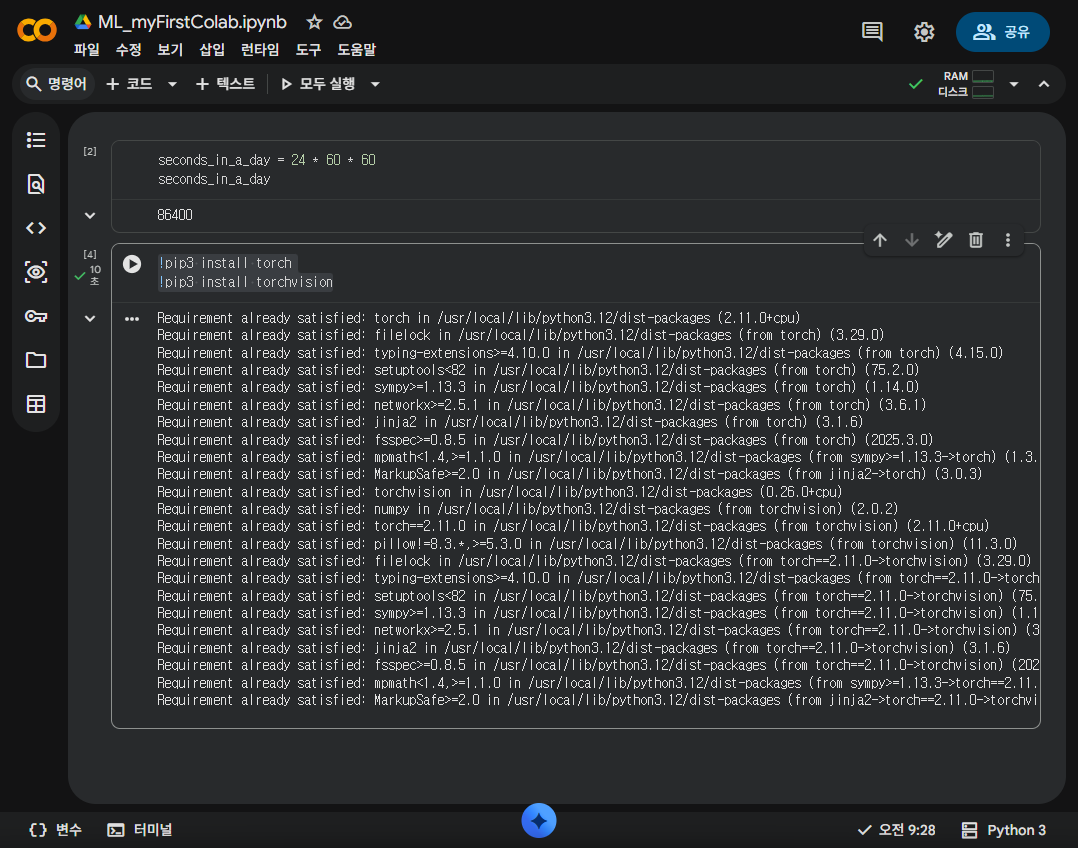The width and height of the screenshot is (1078, 848).
Task: Open the output options three-dot icon
Action: pos(132,319)
